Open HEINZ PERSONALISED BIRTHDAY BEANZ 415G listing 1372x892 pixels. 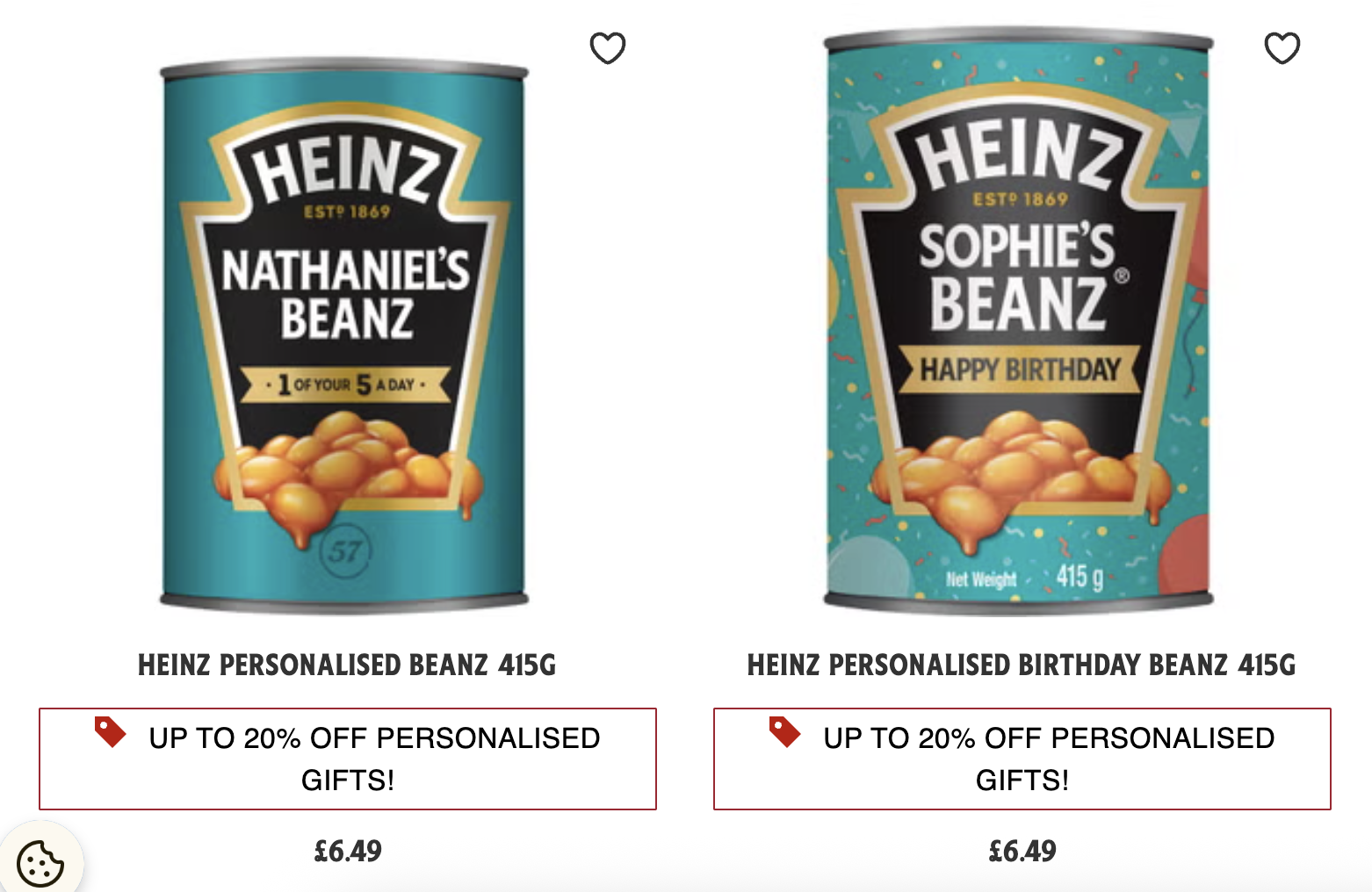pyautogui.click(x=1019, y=667)
